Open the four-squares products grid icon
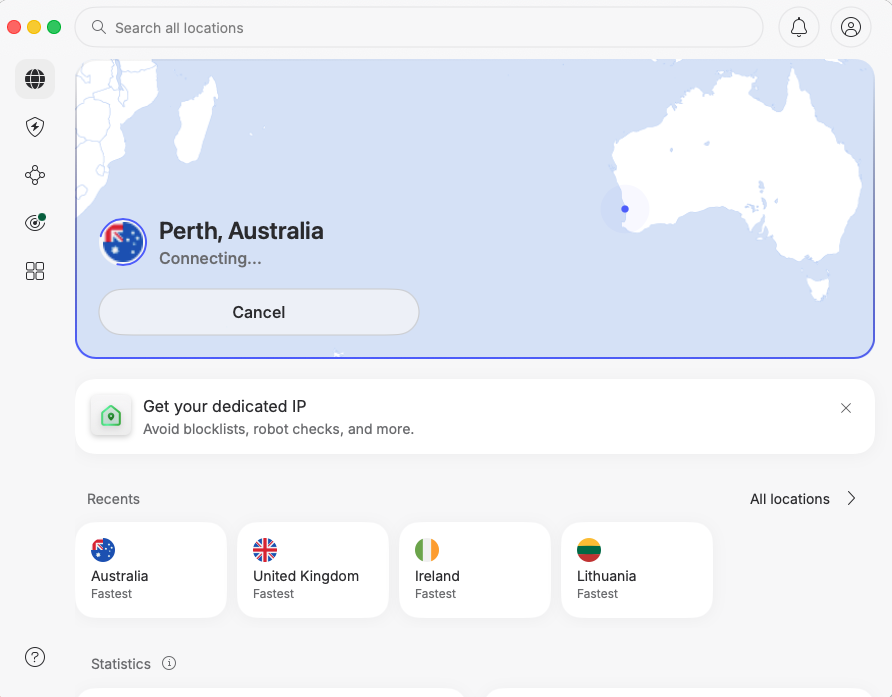The height and width of the screenshot is (697, 892). tap(35, 271)
